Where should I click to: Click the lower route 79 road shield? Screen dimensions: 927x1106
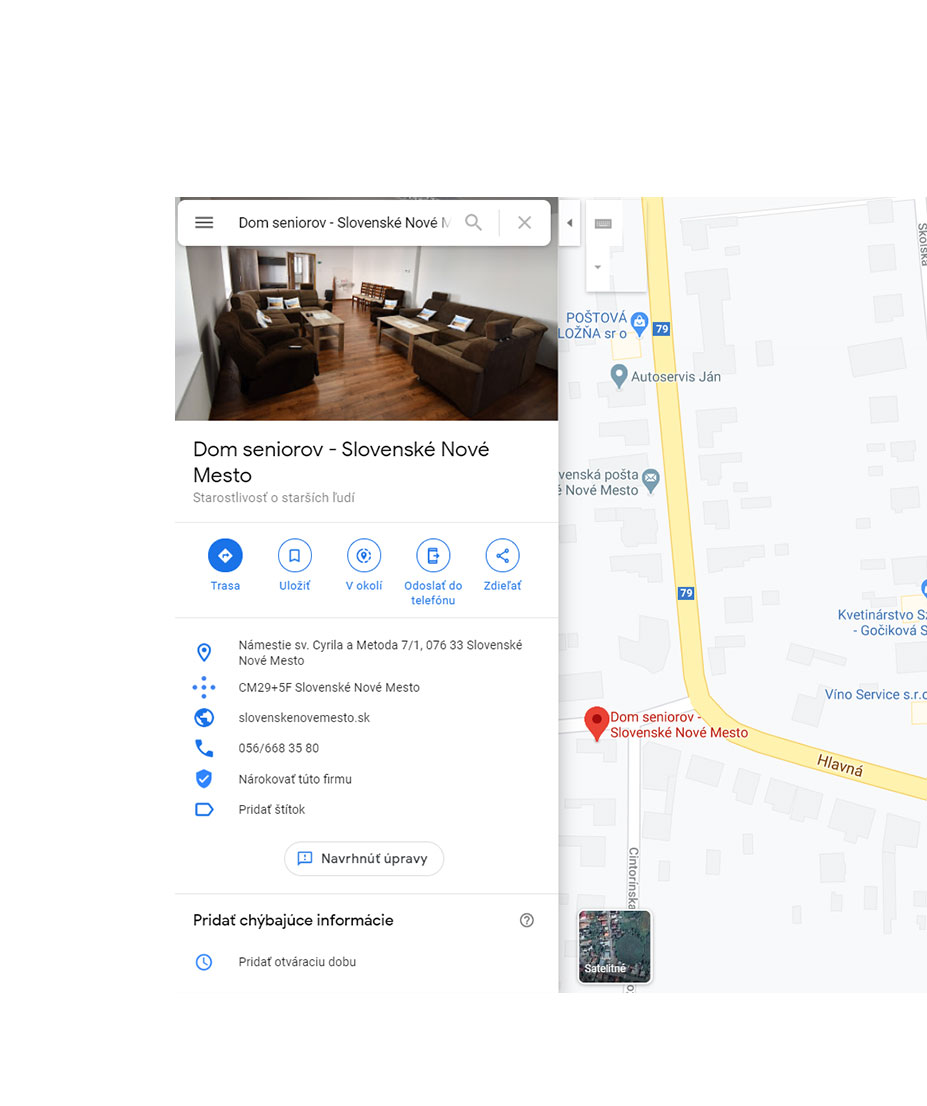point(686,593)
